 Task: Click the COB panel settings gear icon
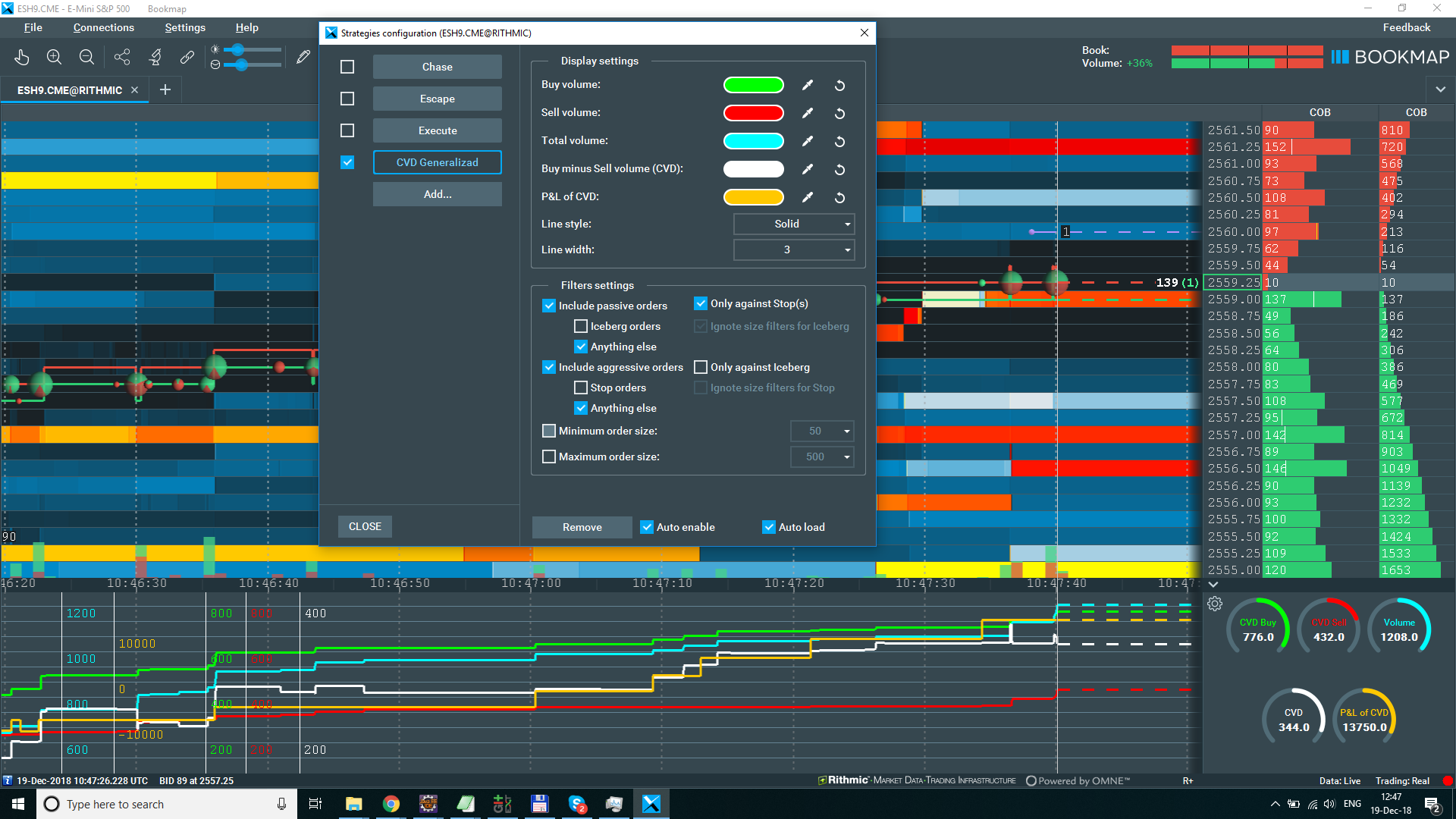click(1215, 603)
